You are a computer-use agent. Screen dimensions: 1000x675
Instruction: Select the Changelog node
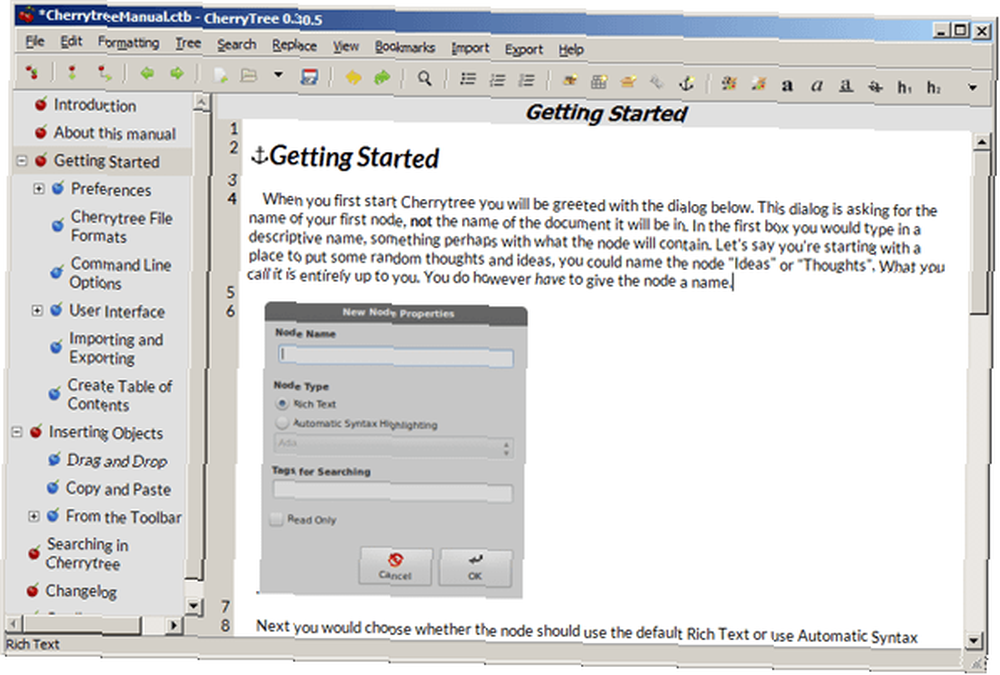point(80,591)
